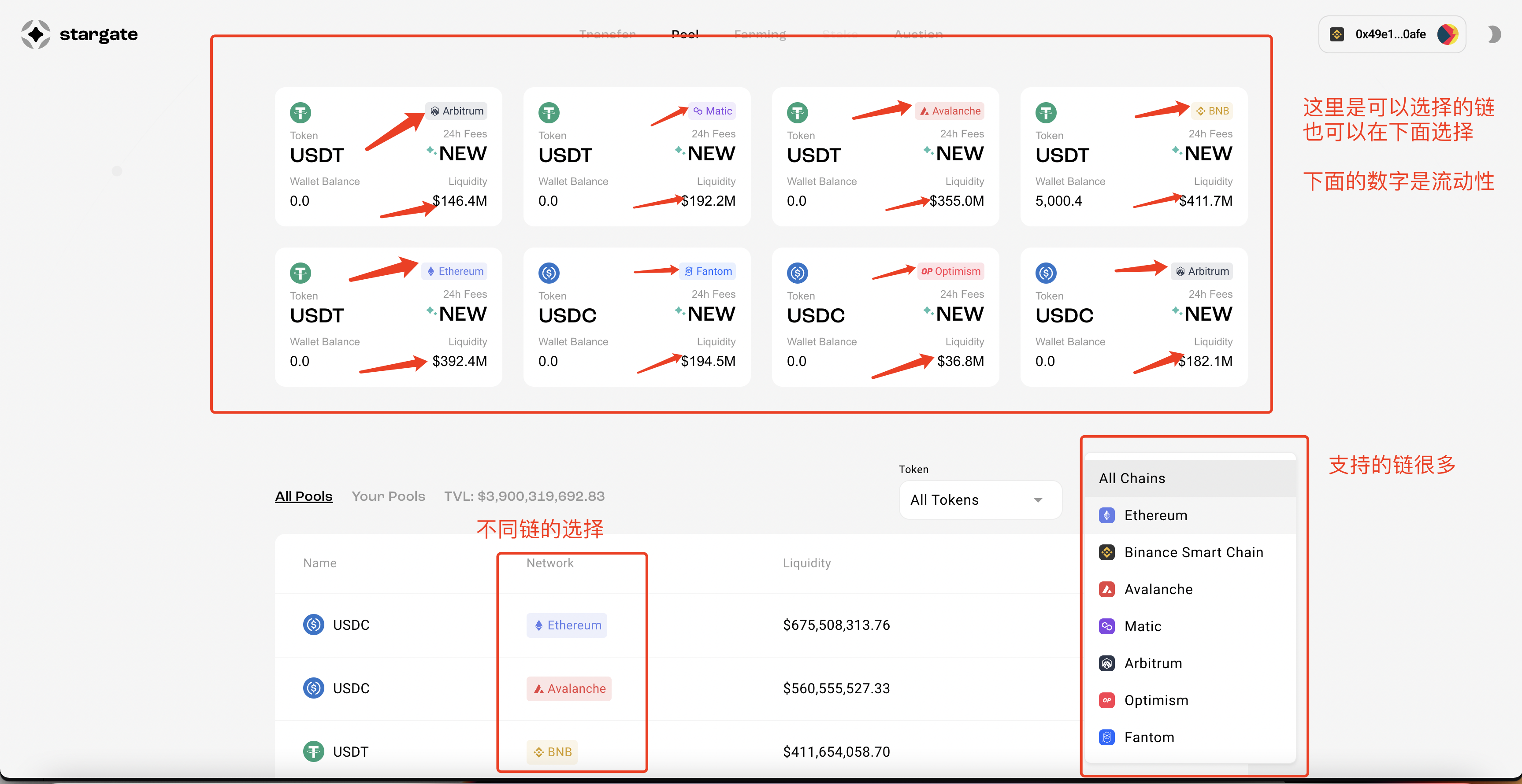The image size is (1522, 784).
Task: Open USDT BNB pool card
Action: [x=1133, y=157]
